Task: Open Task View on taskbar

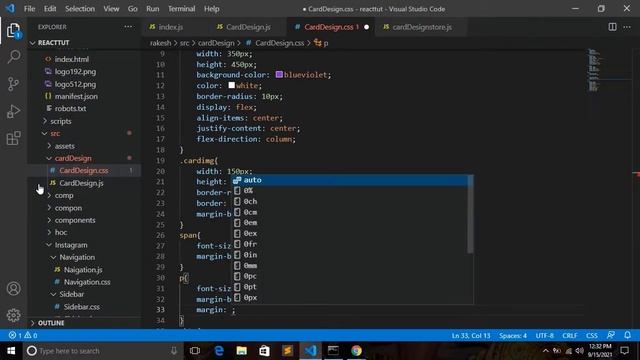Action: click(195, 351)
